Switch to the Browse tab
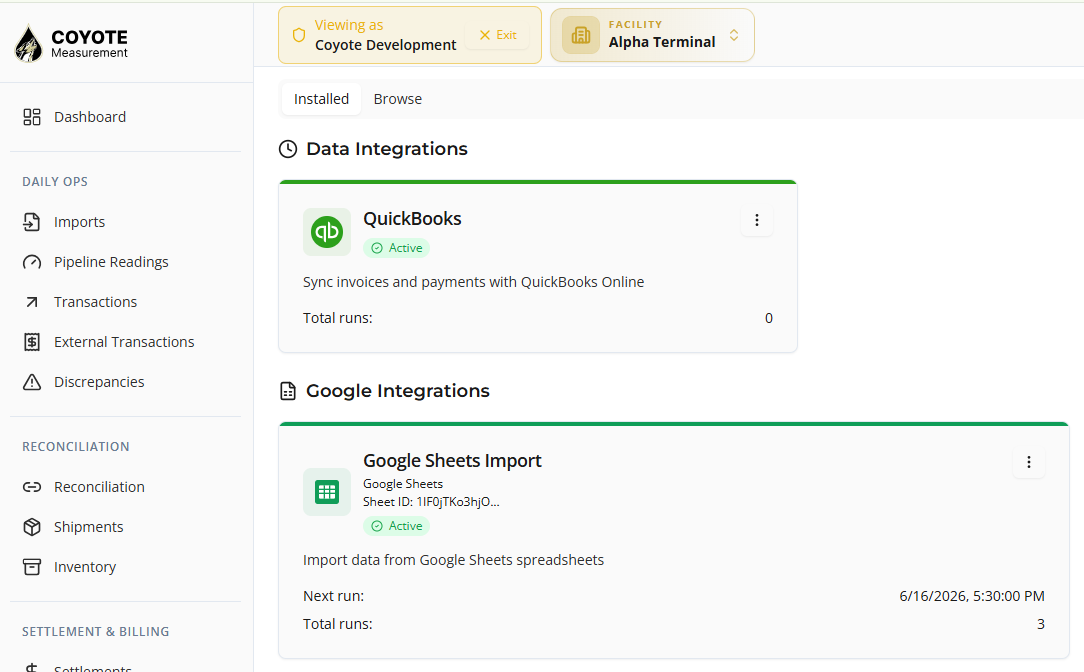This screenshot has height=672, width=1084. click(x=398, y=99)
